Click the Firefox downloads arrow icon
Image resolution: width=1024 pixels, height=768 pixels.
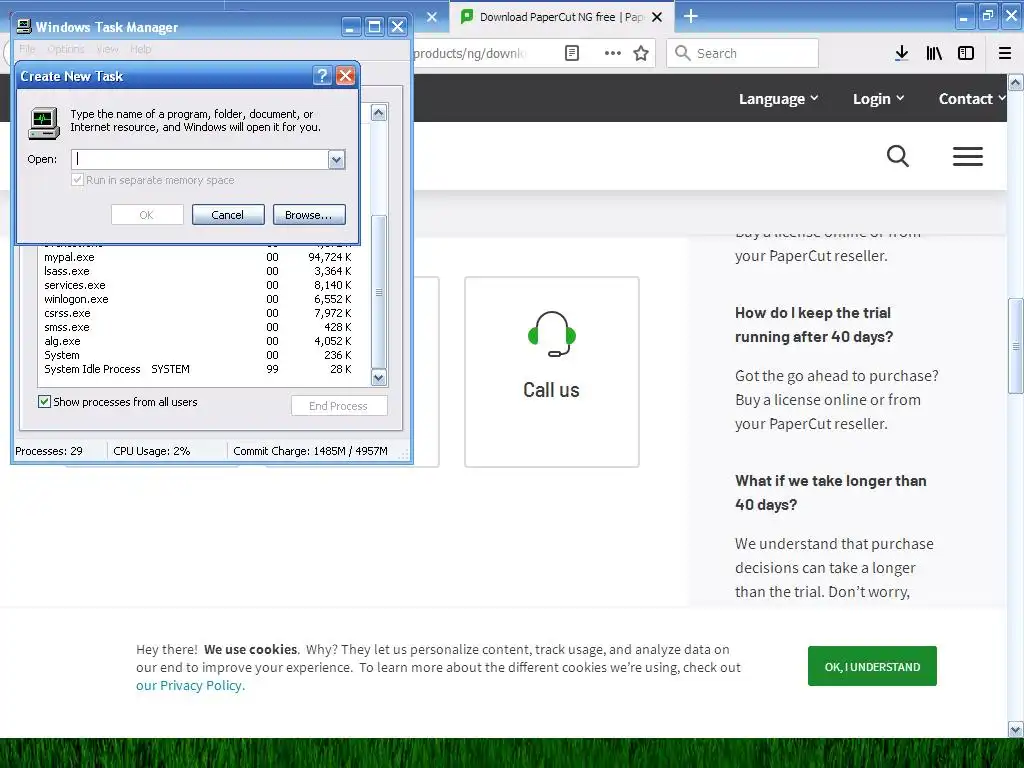click(x=901, y=54)
